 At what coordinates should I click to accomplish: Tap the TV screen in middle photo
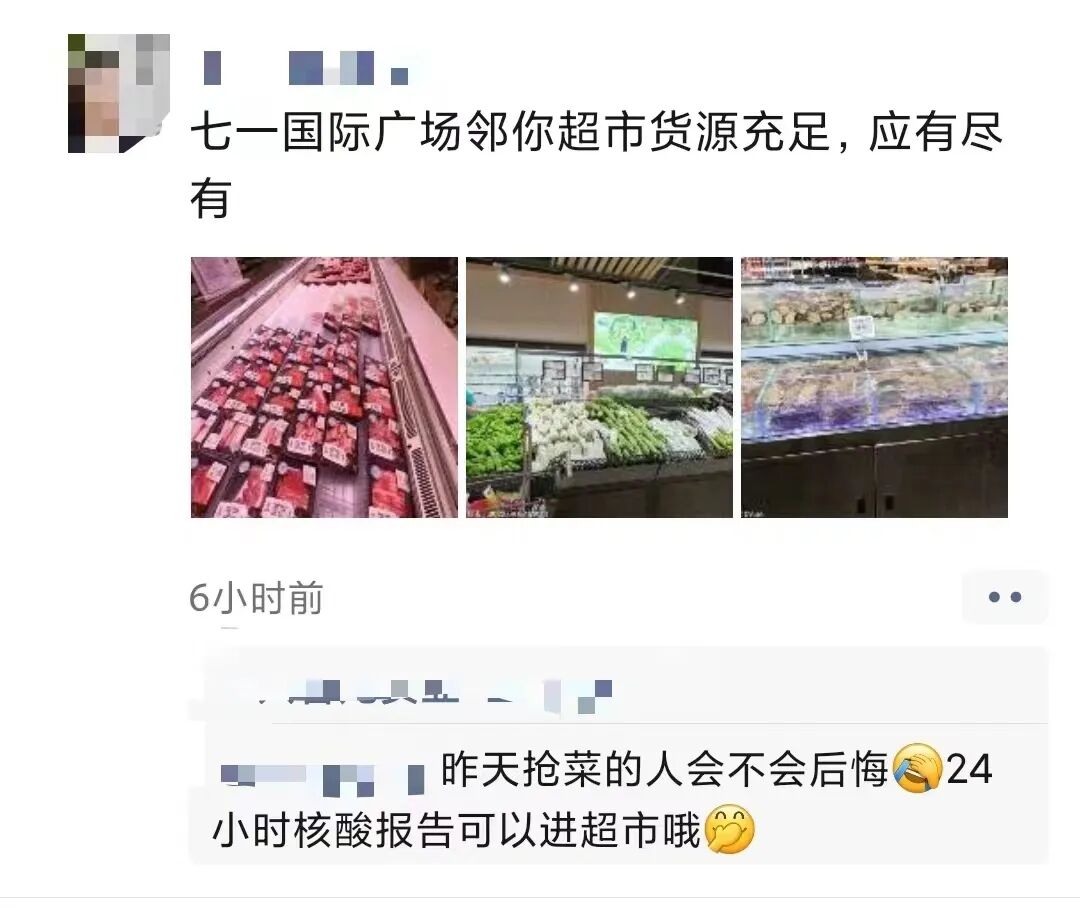pos(645,340)
